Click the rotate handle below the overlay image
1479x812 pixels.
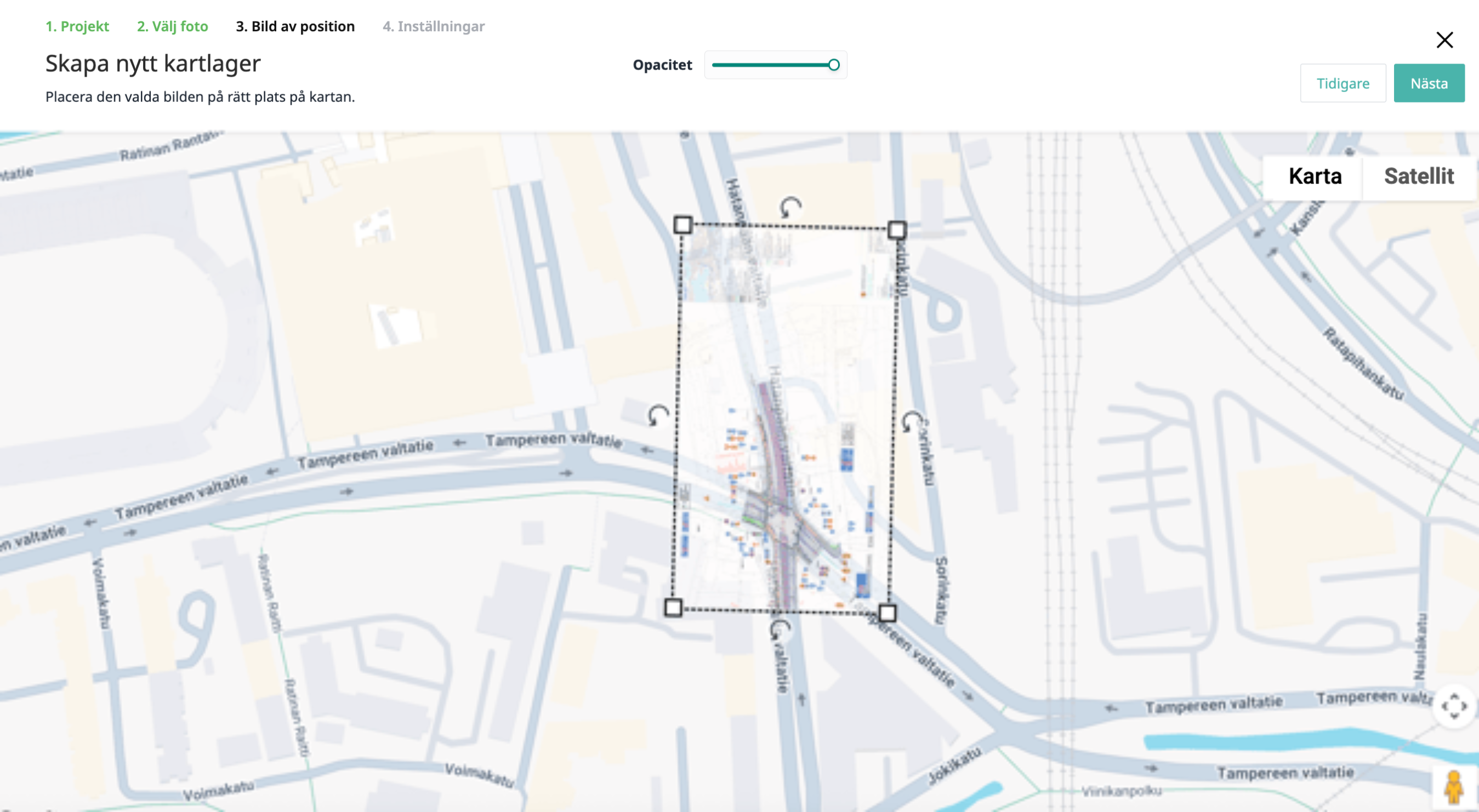pos(780,630)
